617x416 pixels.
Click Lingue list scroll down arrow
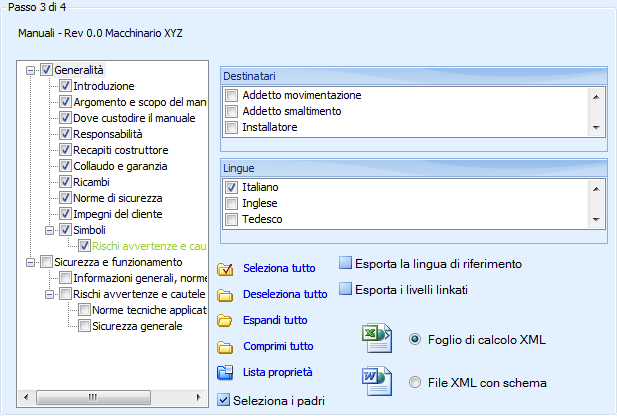click(596, 220)
